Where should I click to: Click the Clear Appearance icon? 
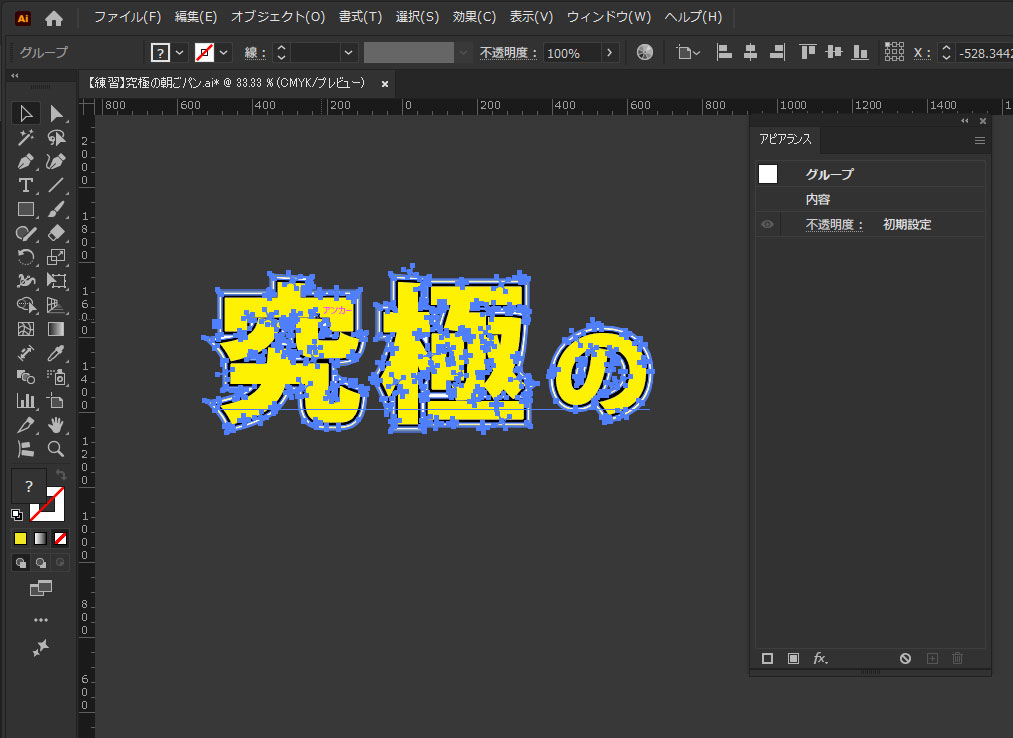point(905,658)
